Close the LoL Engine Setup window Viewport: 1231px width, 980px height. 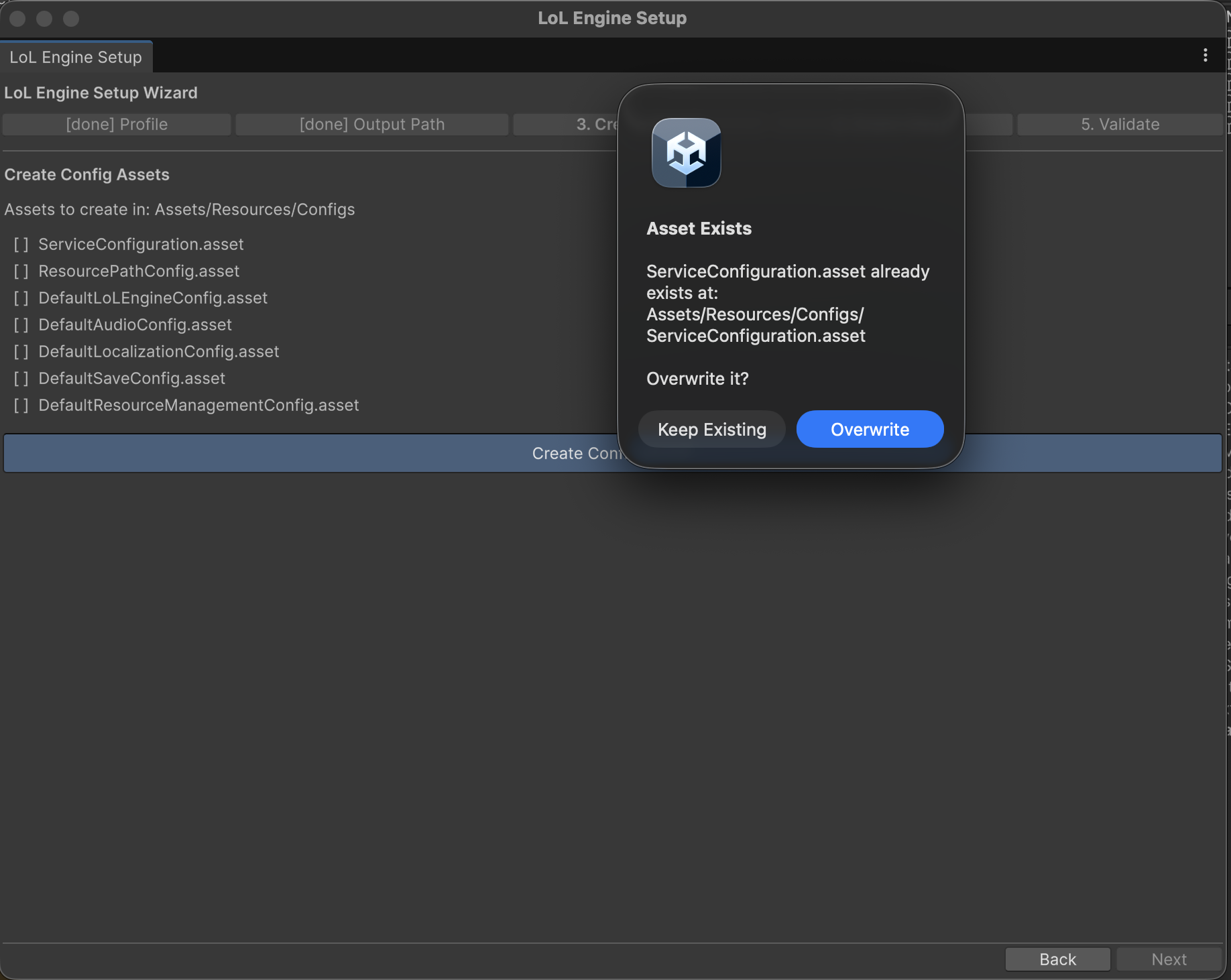18,18
